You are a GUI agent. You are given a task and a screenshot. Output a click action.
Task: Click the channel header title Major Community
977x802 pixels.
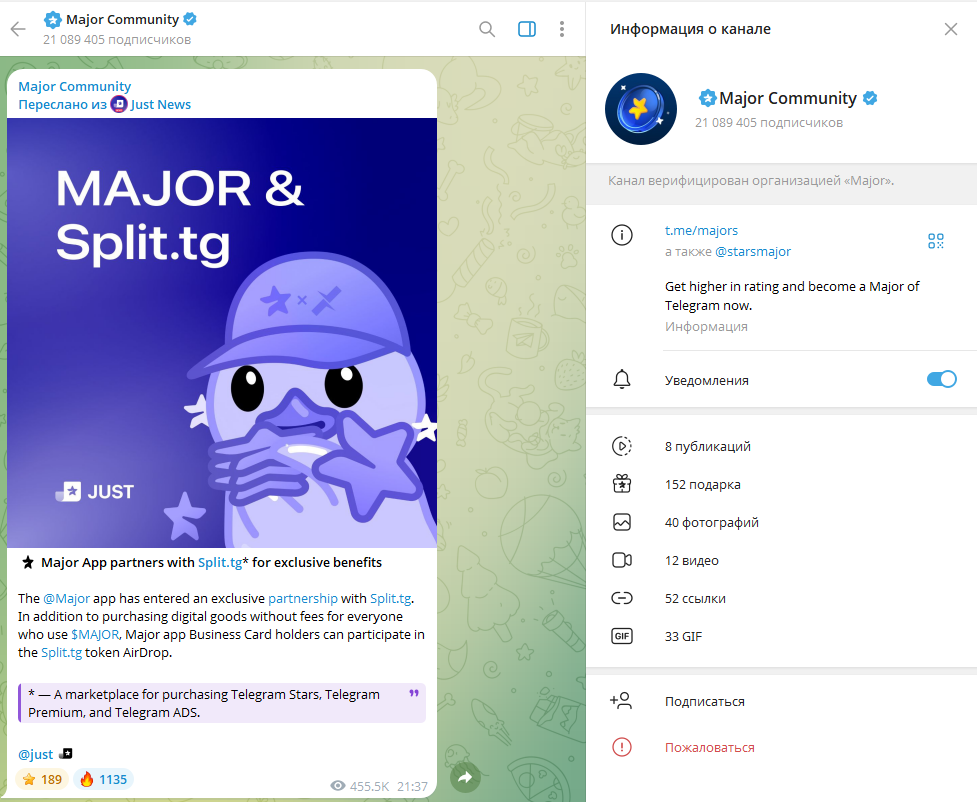point(122,19)
